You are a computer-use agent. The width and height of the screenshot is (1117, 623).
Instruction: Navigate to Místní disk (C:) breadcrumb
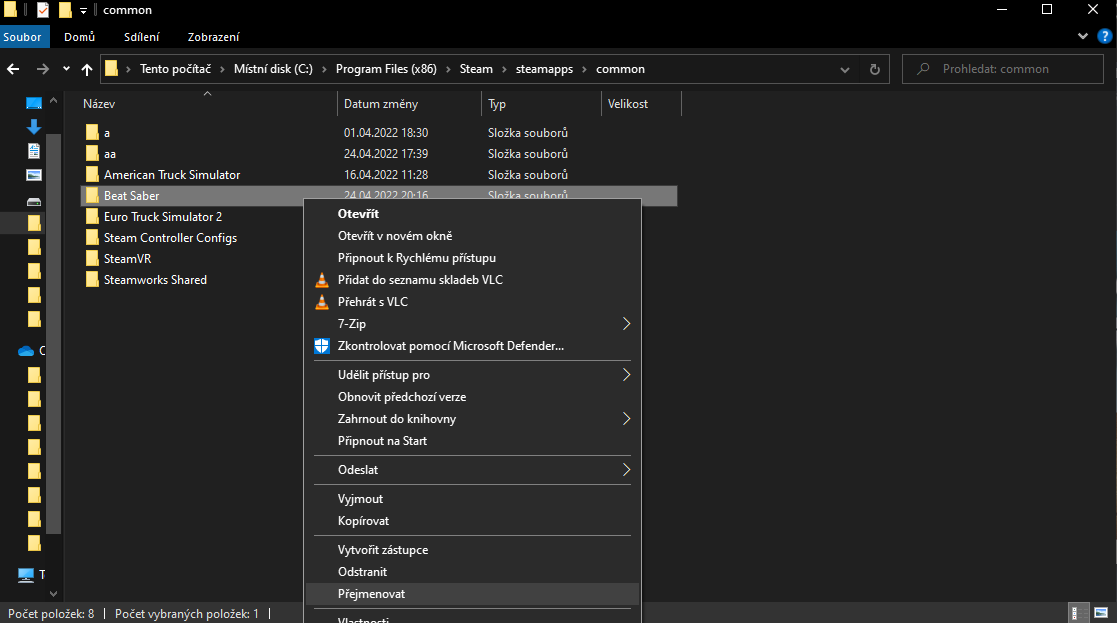[x=274, y=69]
